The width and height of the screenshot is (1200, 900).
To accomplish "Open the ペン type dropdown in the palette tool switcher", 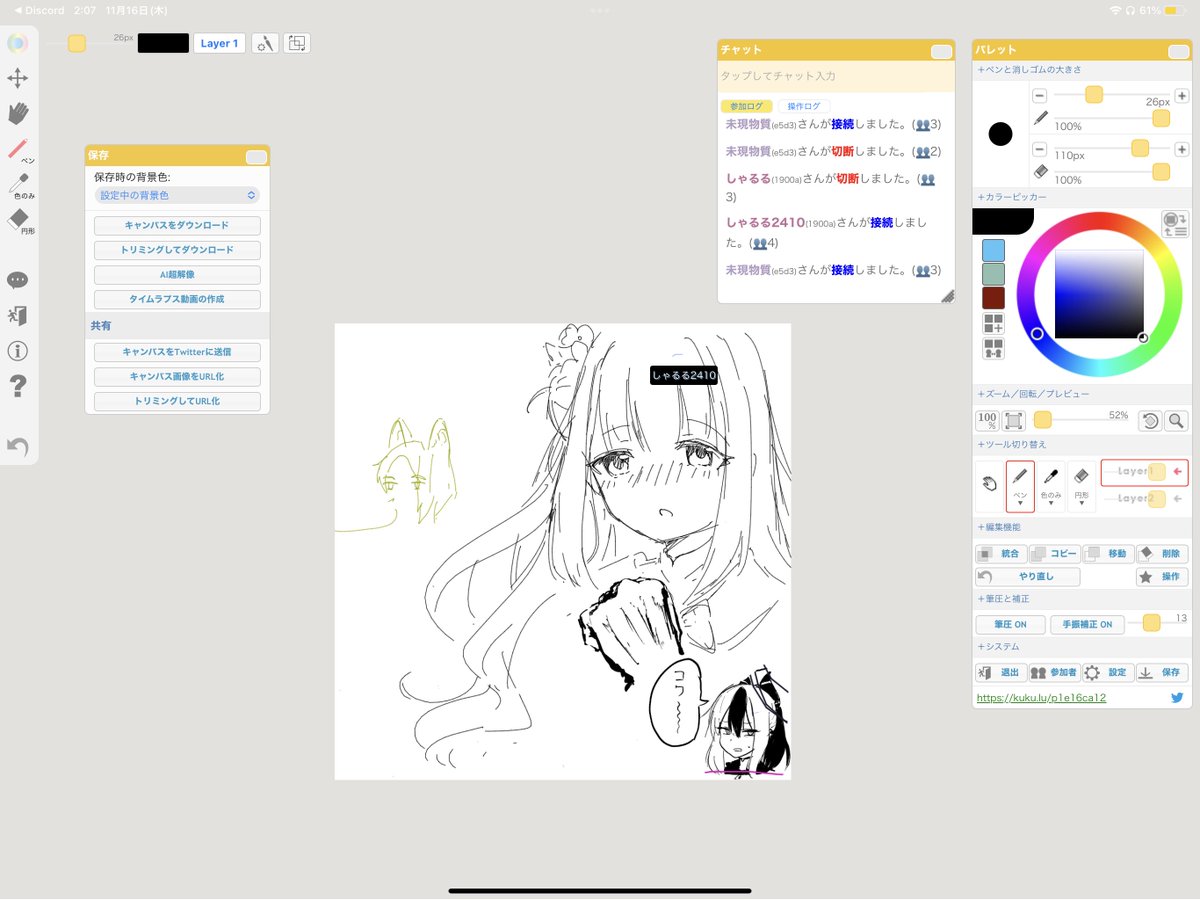I will pos(1020,487).
